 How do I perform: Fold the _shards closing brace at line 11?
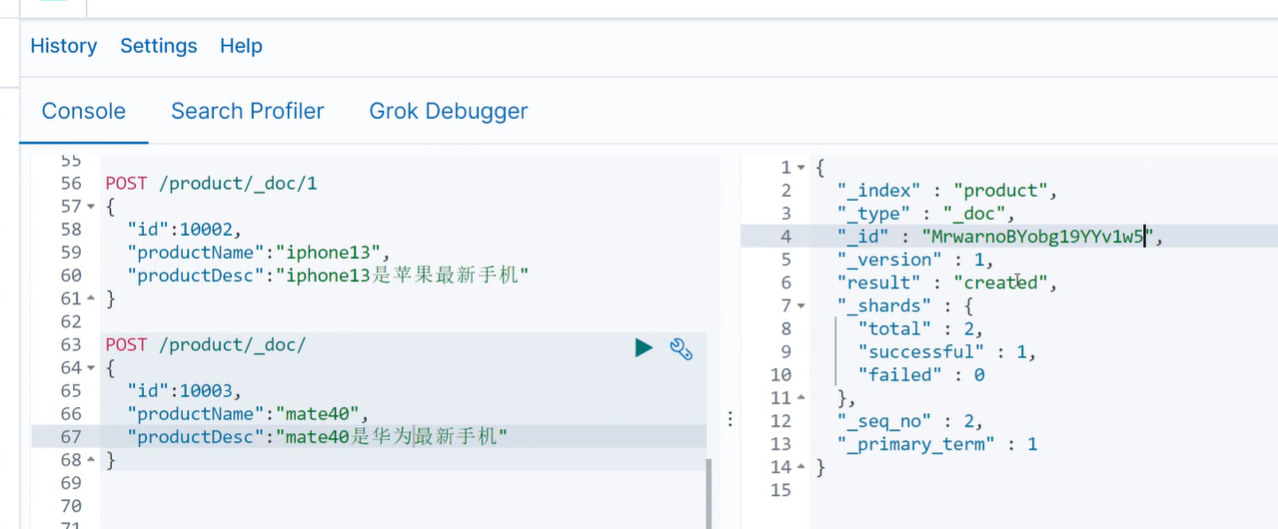click(x=801, y=398)
